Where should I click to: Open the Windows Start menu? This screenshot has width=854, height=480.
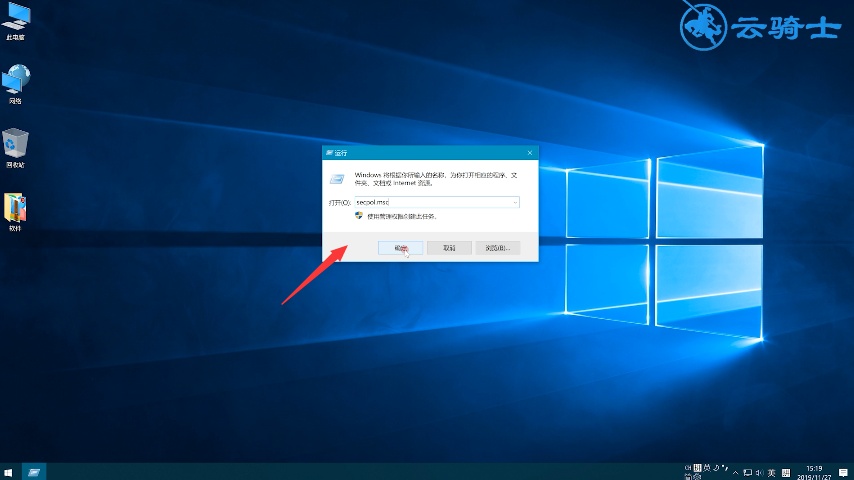point(8,472)
